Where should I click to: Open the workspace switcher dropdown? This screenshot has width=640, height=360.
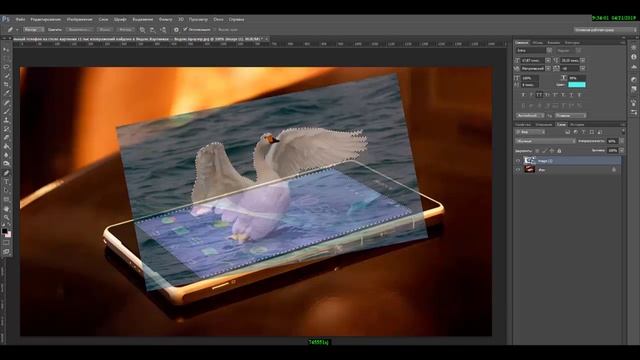click(605, 29)
